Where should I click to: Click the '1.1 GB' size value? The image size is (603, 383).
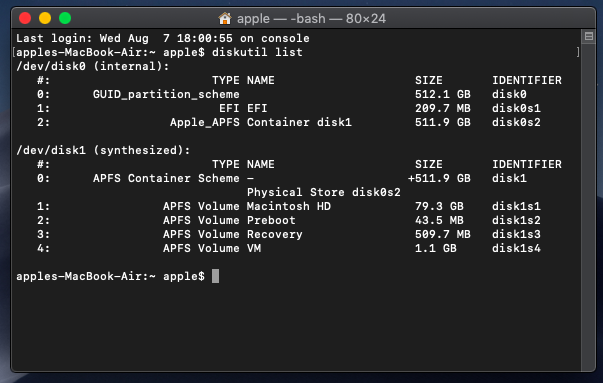[x=436, y=248]
